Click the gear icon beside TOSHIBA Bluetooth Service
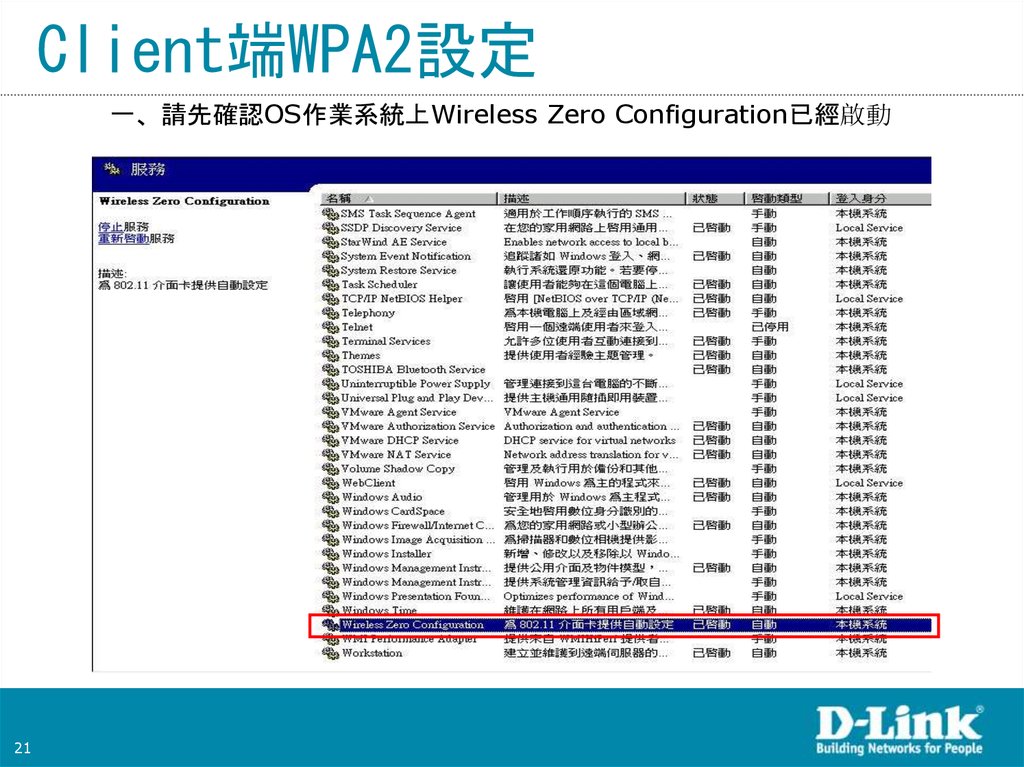The height and width of the screenshot is (767, 1024). click(330, 370)
